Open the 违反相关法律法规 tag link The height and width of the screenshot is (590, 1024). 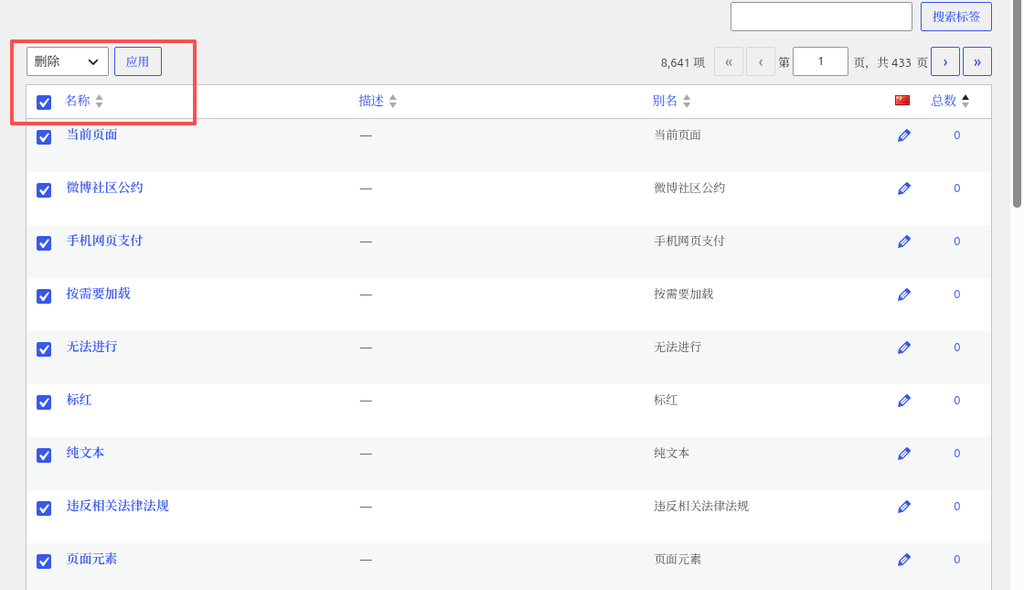tap(118, 506)
